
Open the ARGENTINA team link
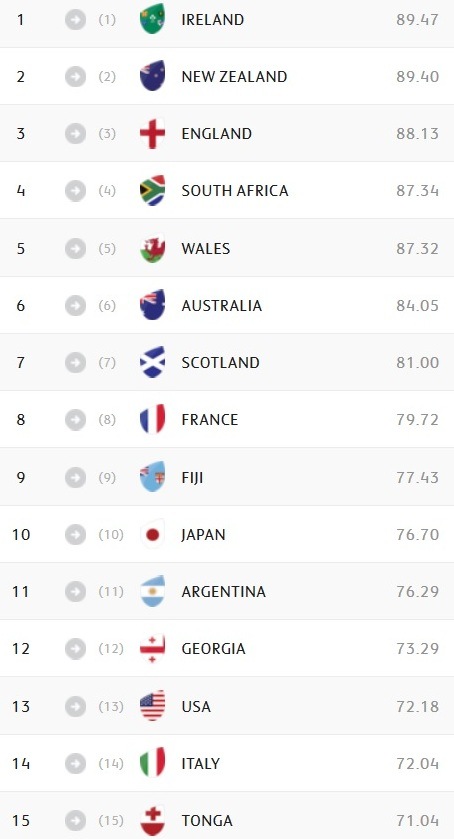coord(224,591)
